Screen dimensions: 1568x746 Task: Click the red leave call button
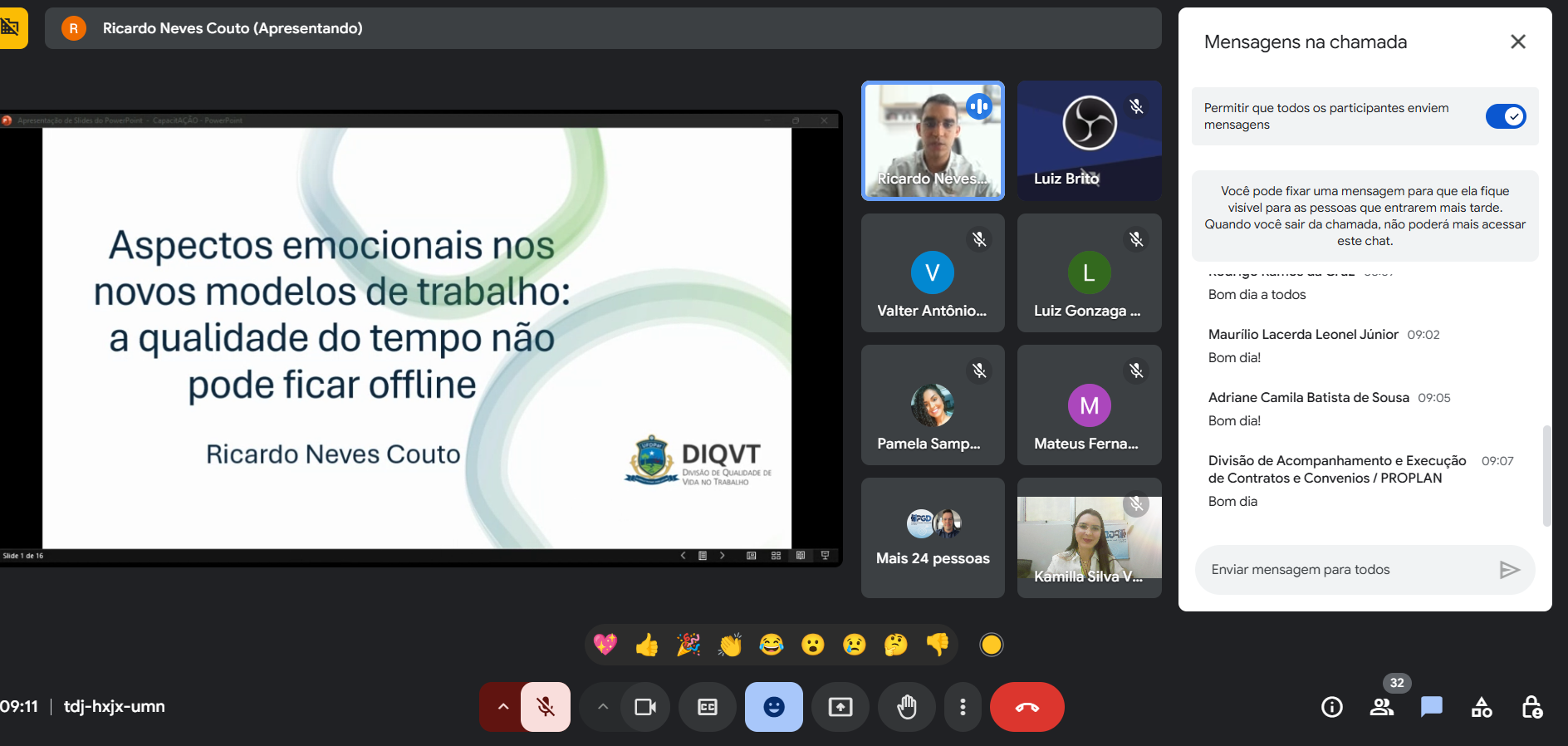(1027, 707)
